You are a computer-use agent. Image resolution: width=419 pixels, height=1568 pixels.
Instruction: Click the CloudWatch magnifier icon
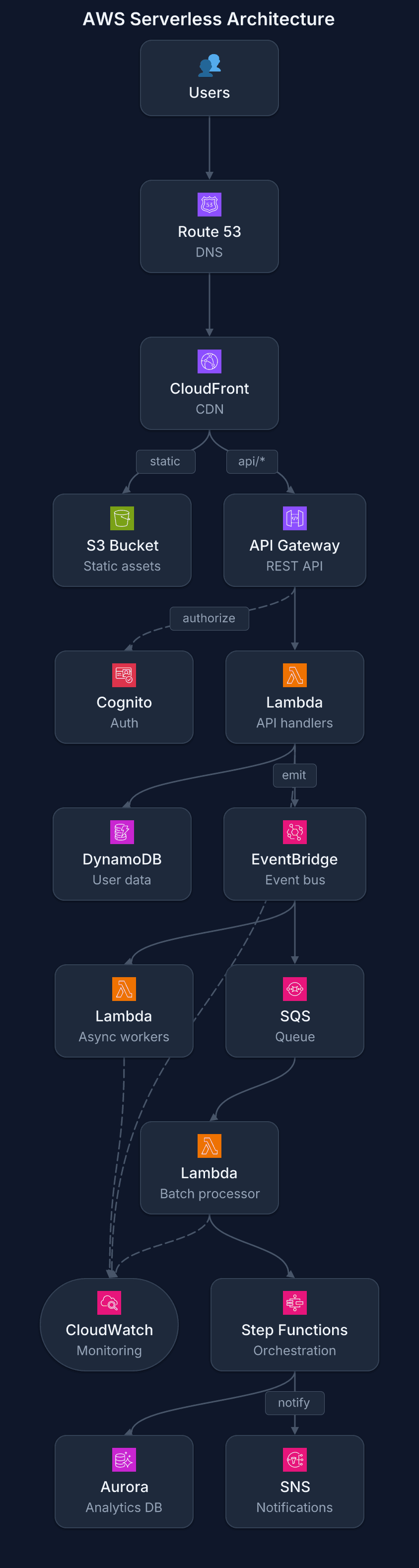(x=109, y=1303)
